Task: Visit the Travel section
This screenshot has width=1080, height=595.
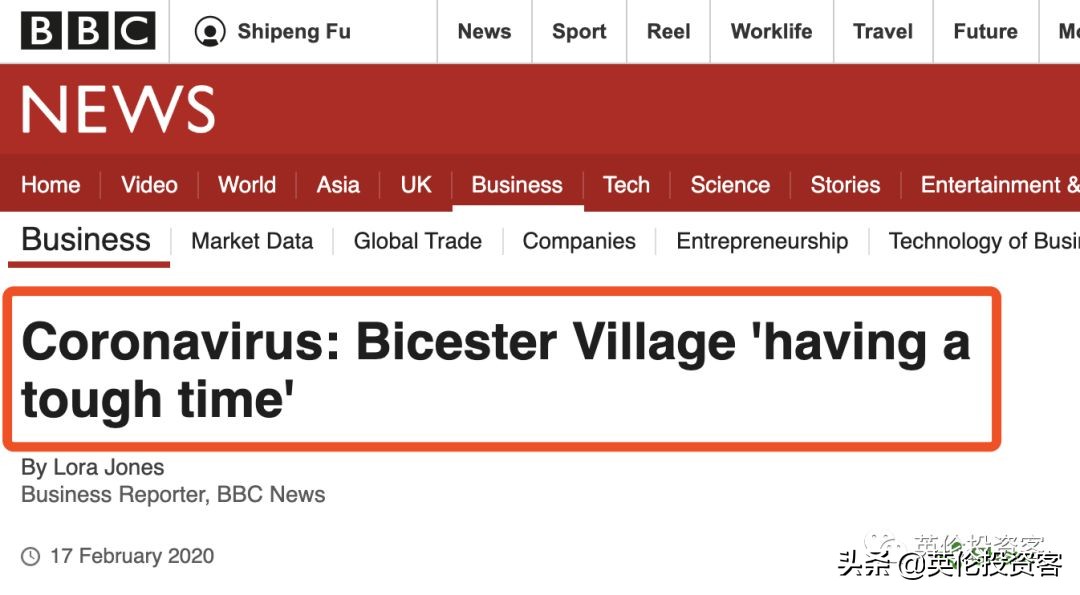Action: 882,31
